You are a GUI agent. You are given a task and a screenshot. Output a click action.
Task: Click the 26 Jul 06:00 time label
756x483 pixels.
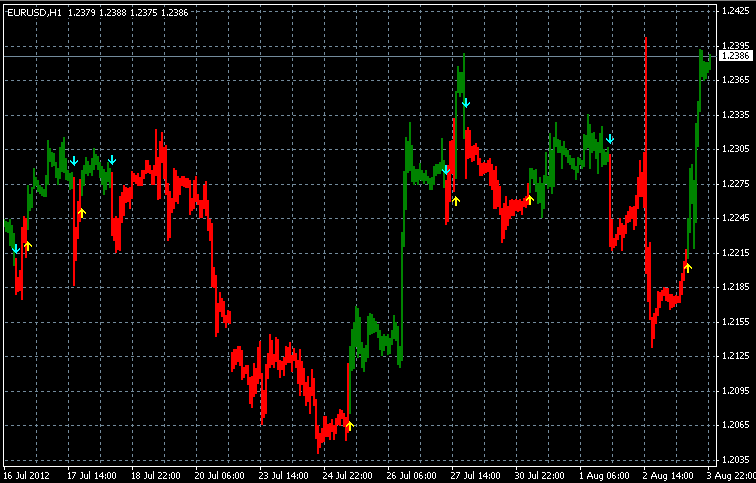tap(412, 476)
